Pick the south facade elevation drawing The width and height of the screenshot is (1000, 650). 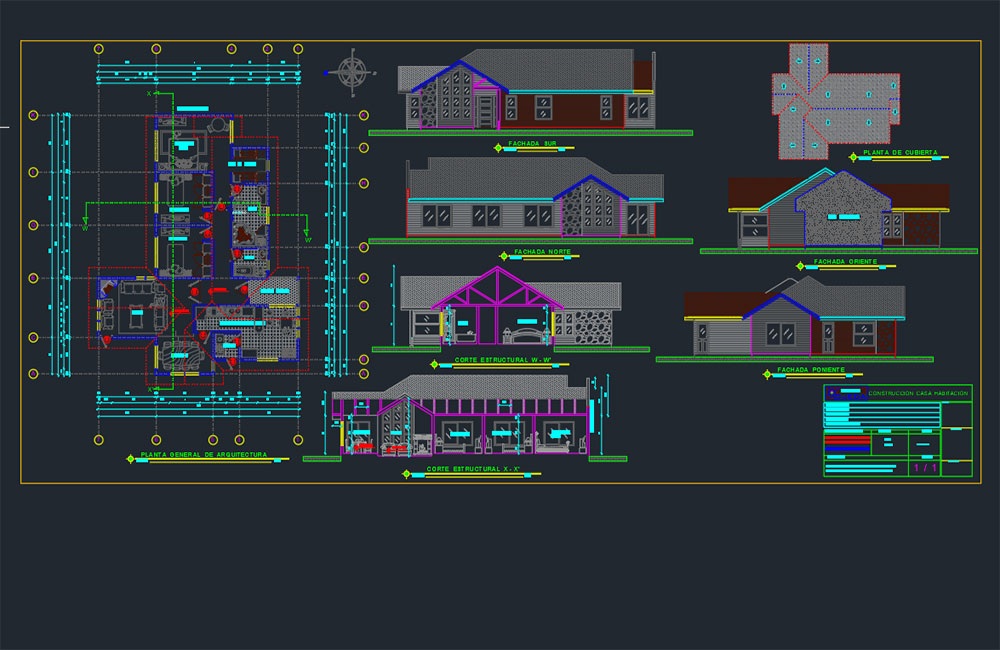[x=531, y=91]
